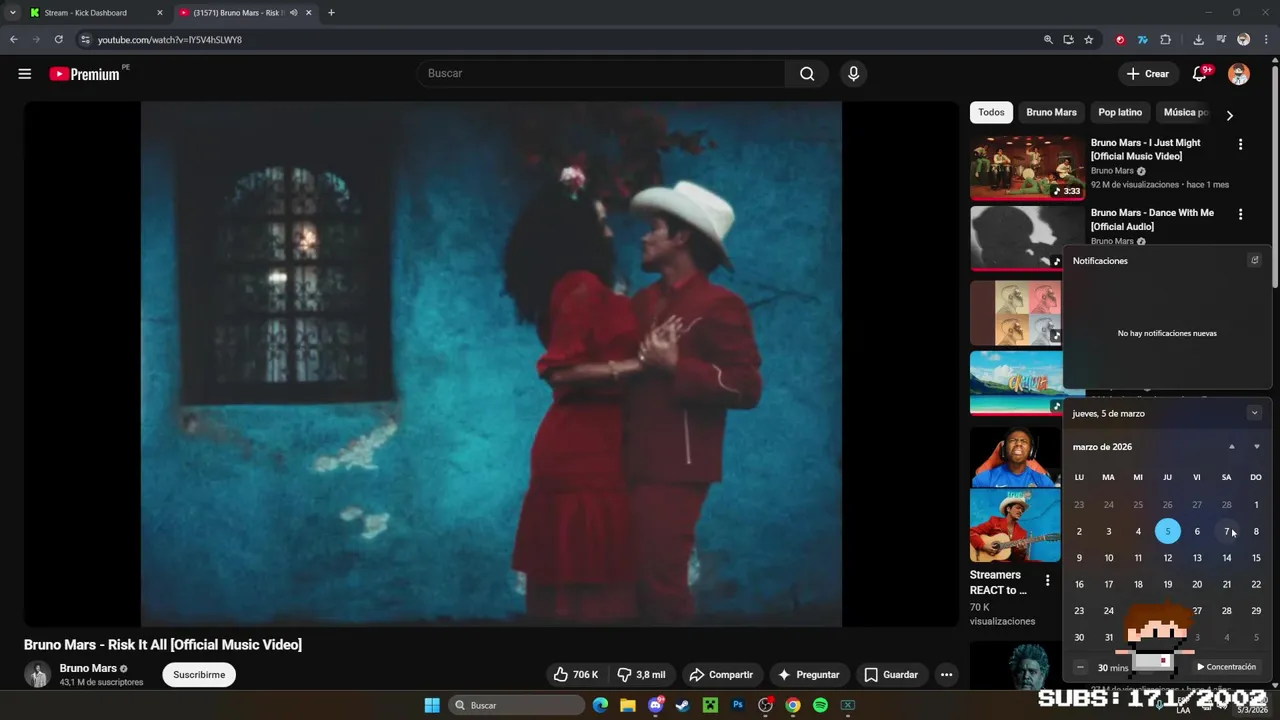Click the Guardar save button
Image resolution: width=1280 pixels, height=720 pixels.
890,675
